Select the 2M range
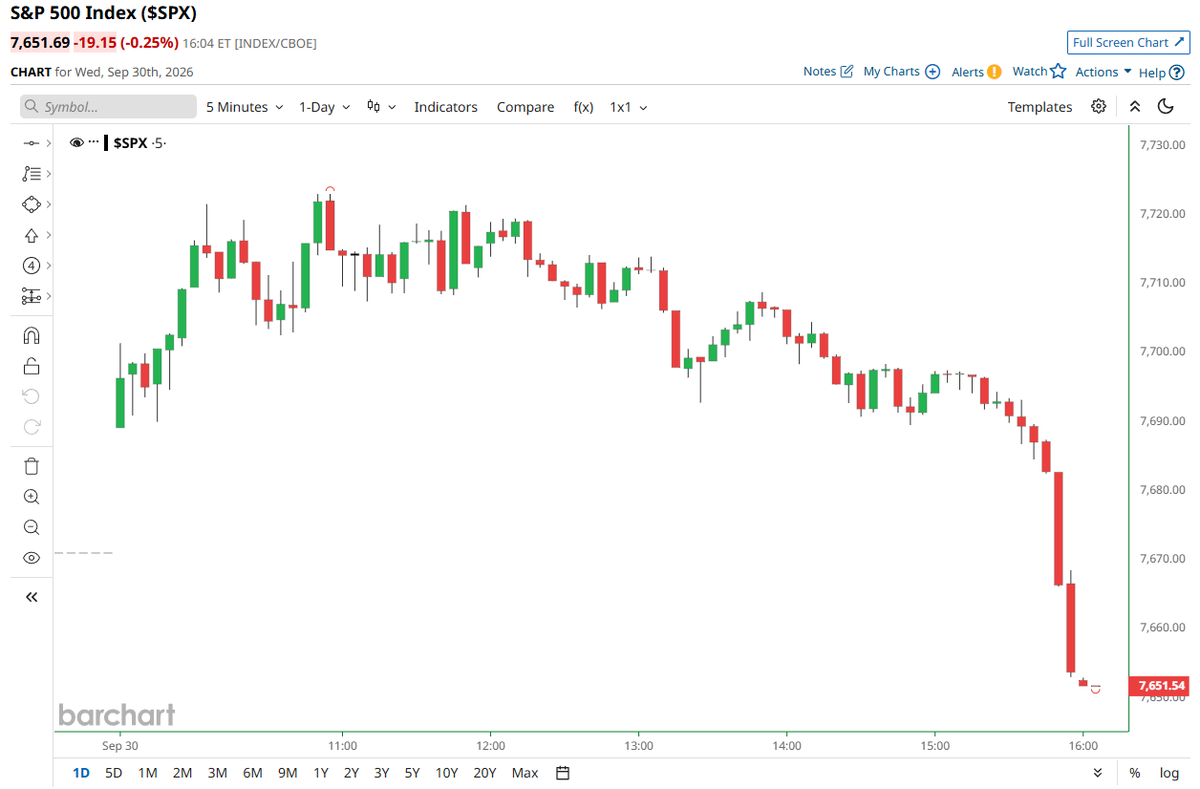1200x789 pixels. [x=182, y=773]
